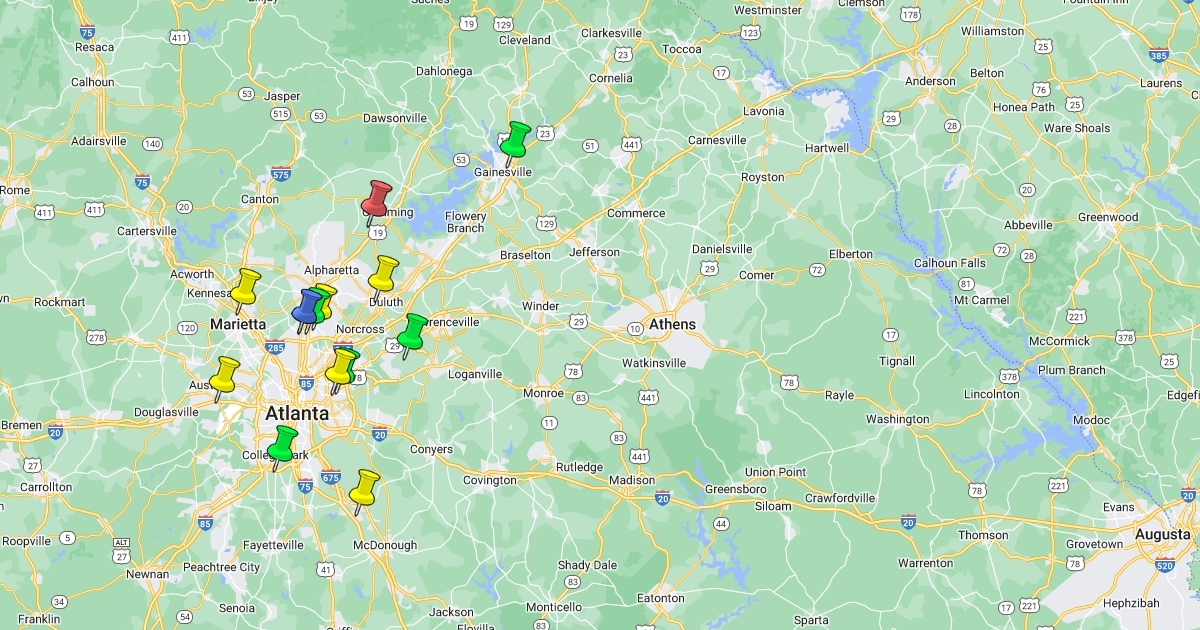Click the Peachtree City label
This screenshot has height=630, width=1200.
click(x=221, y=567)
